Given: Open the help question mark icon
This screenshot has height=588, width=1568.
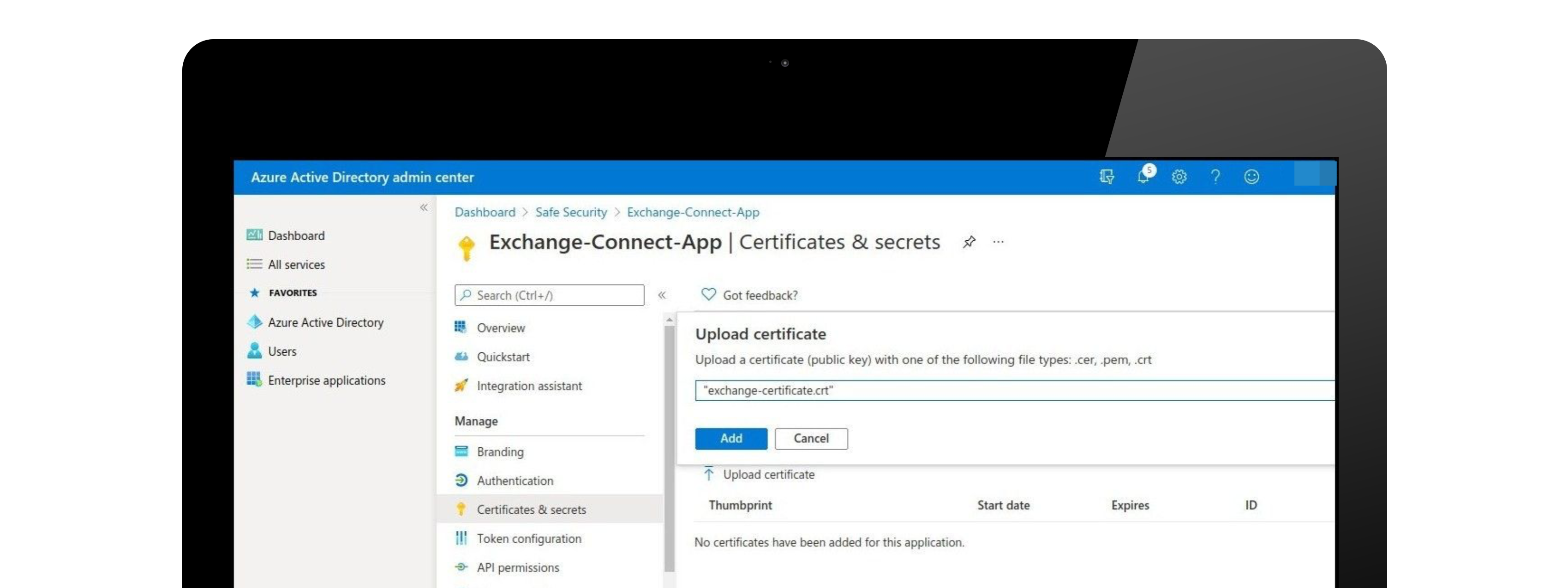Looking at the screenshot, I should click(x=1215, y=177).
